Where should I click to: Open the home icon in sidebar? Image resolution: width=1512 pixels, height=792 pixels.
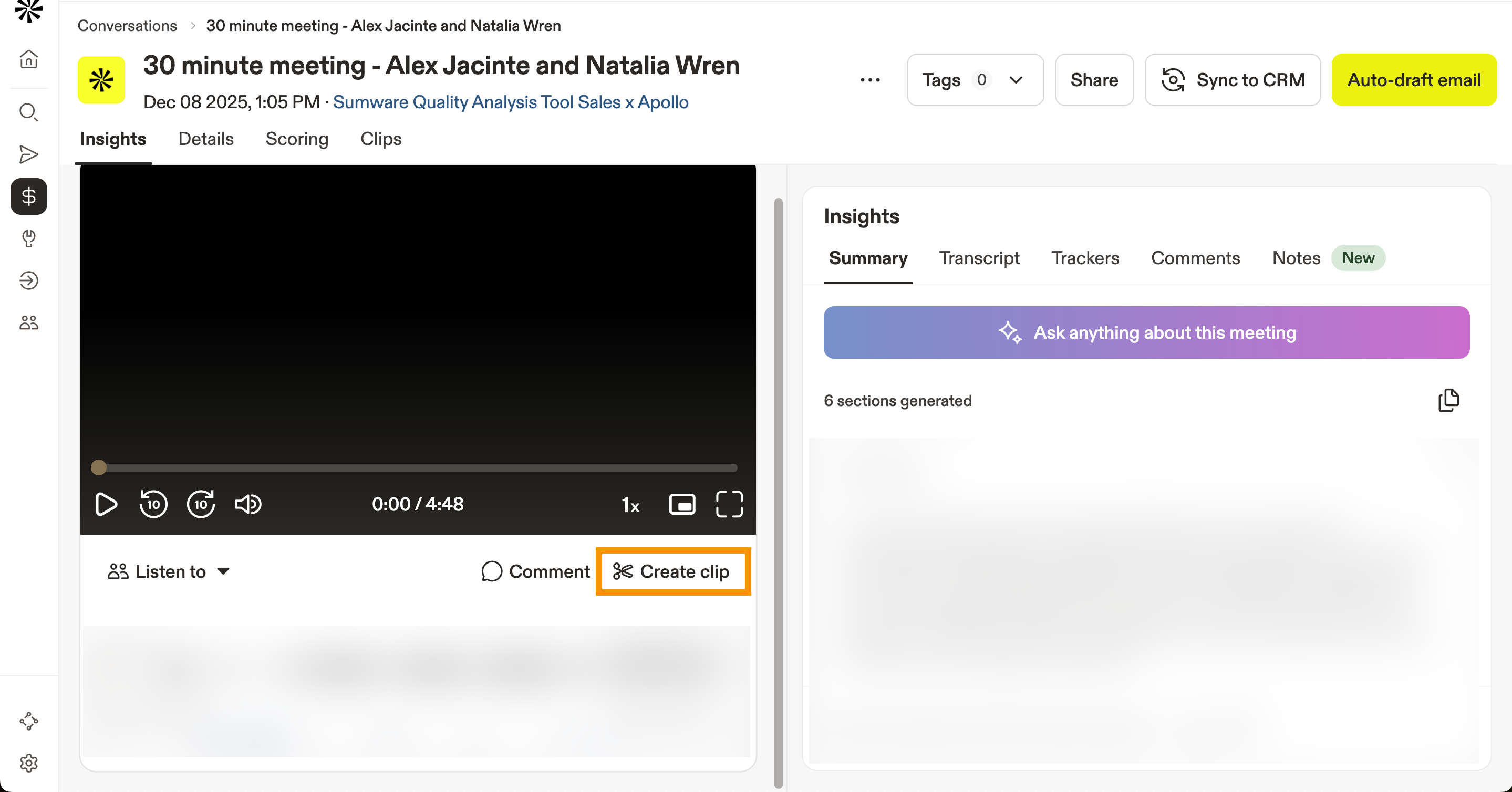click(29, 59)
